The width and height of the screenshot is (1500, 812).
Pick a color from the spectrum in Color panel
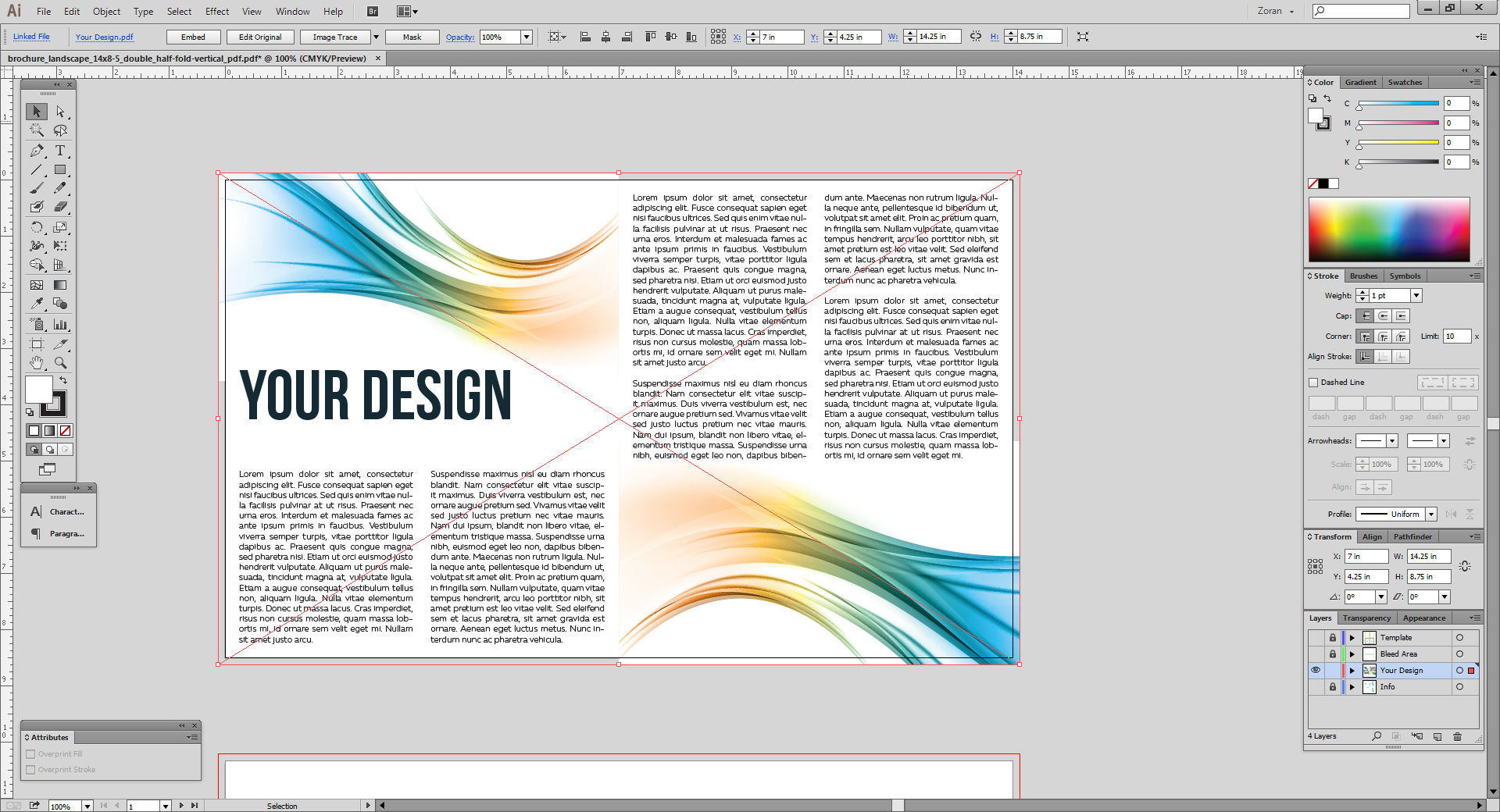[x=1389, y=229]
